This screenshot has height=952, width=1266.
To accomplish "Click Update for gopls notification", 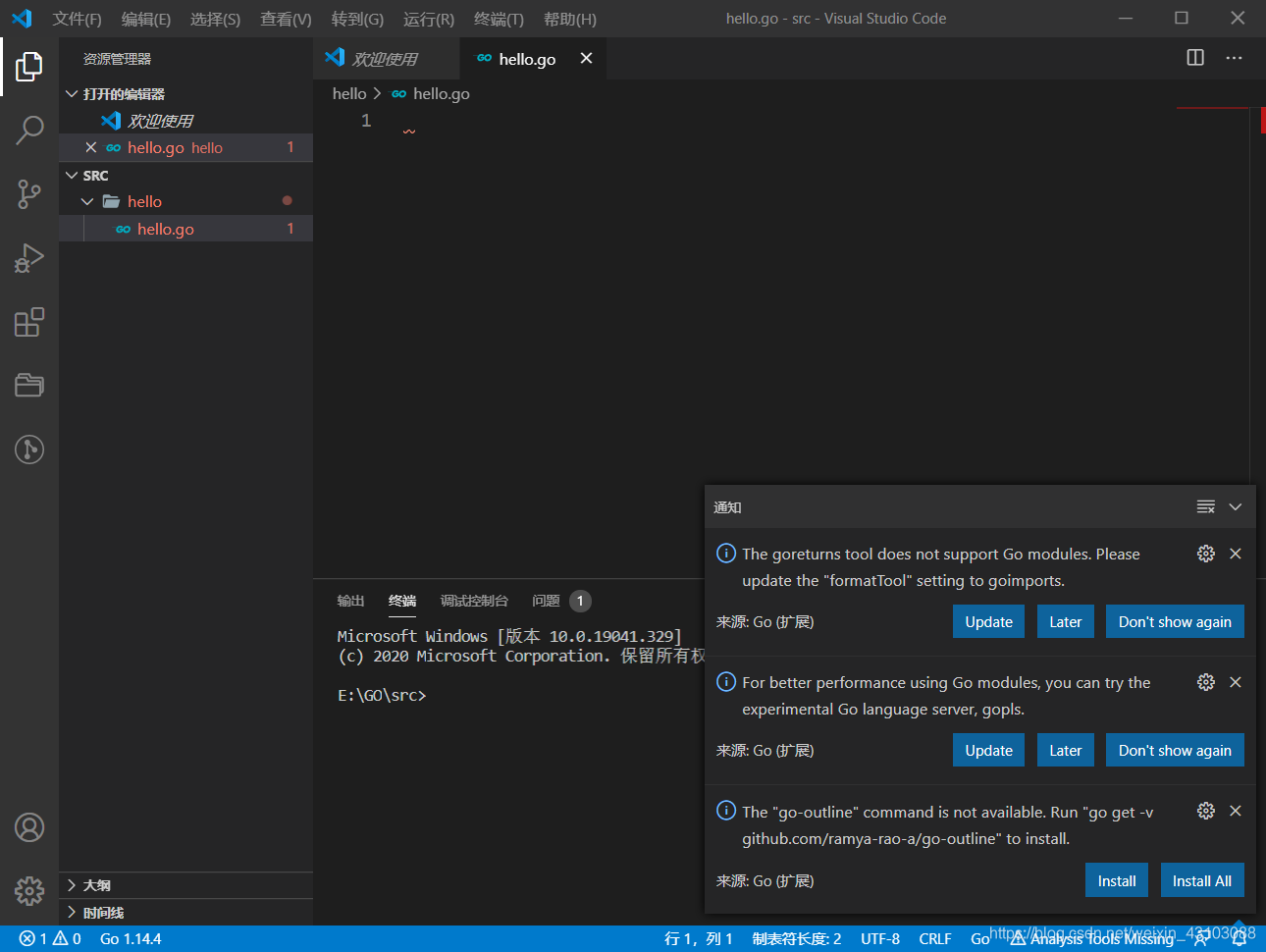I will click(988, 750).
